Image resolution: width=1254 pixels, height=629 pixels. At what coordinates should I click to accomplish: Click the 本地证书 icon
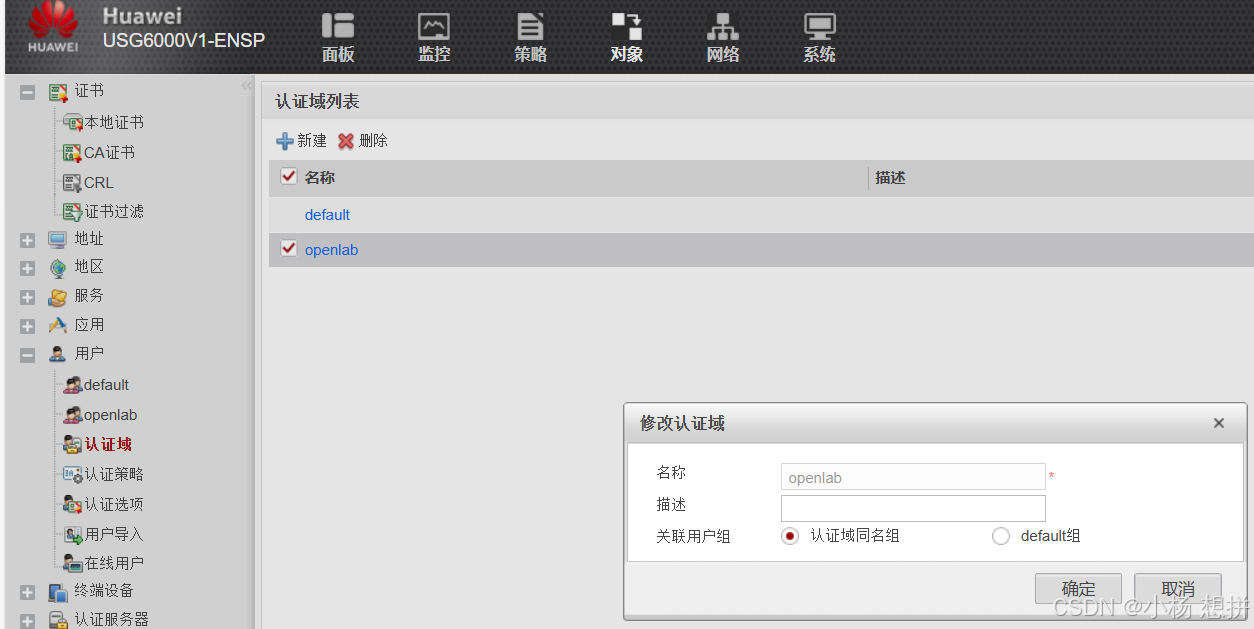(73, 122)
